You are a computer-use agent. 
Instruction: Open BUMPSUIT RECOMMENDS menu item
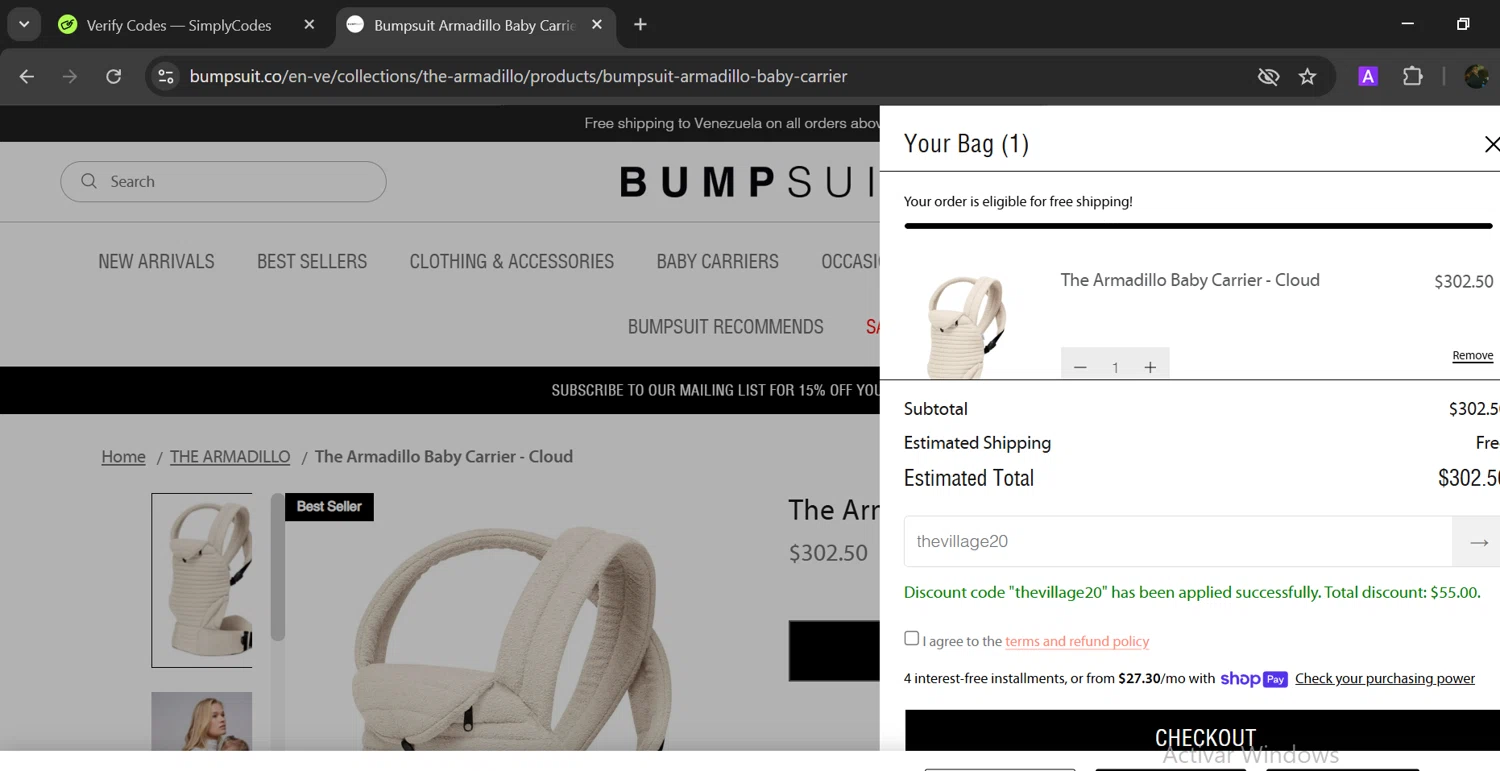pos(726,327)
